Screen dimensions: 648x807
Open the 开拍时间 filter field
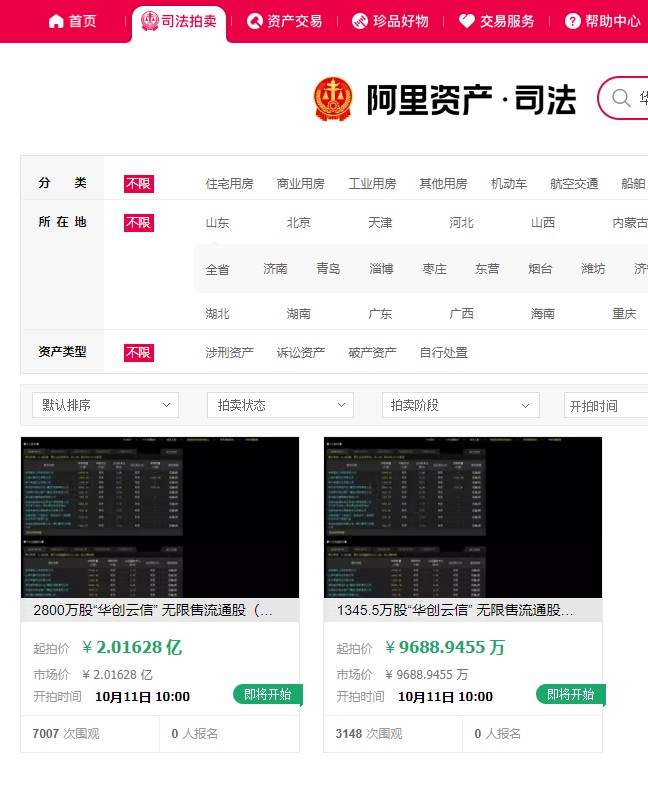(x=606, y=406)
